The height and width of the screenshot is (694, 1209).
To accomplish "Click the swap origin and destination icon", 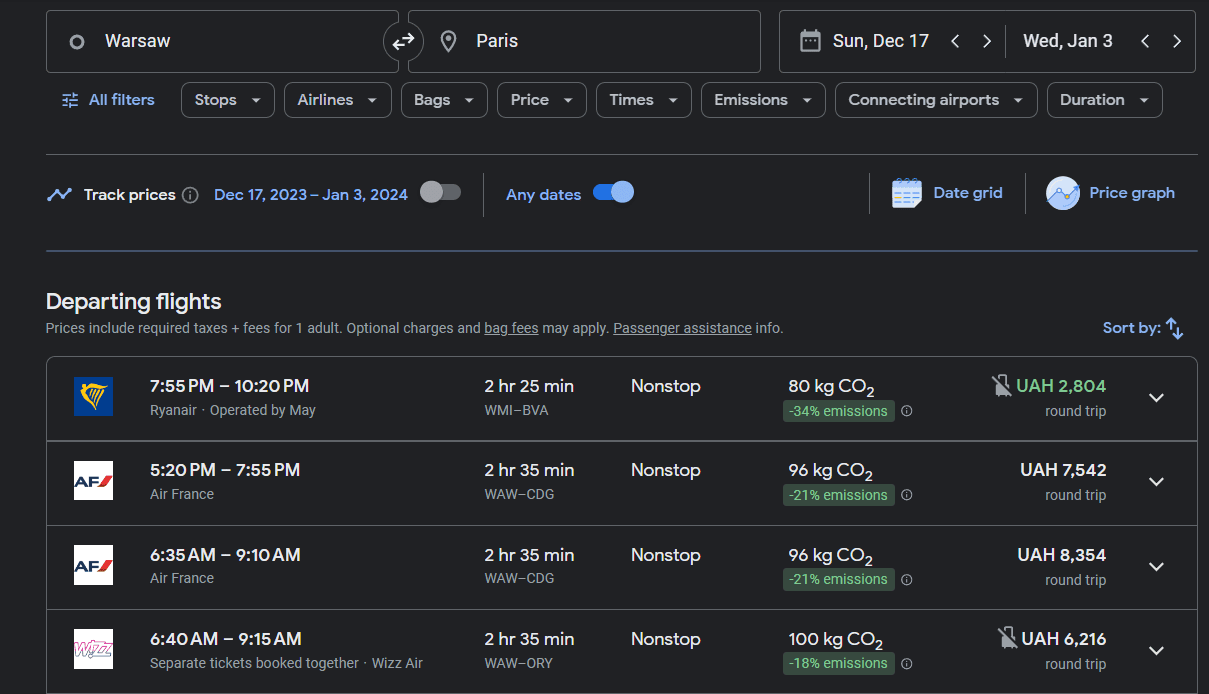I will tap(403, 41).
